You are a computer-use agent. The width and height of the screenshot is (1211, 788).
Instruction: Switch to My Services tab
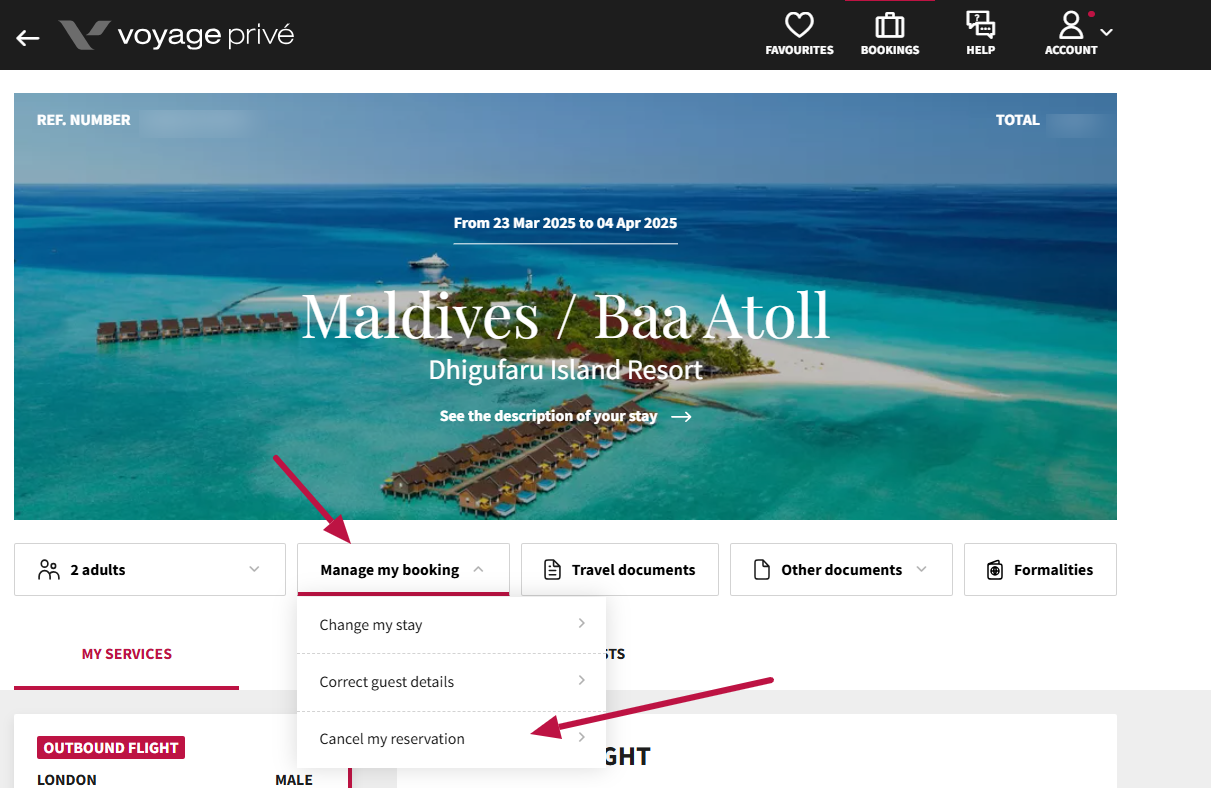click(126, 654)
